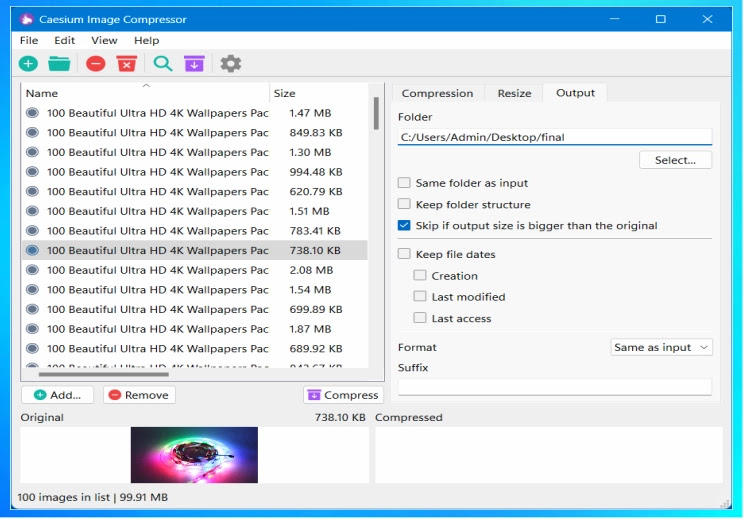Click the green Add files toolbar icon

[x=28, y=64]
